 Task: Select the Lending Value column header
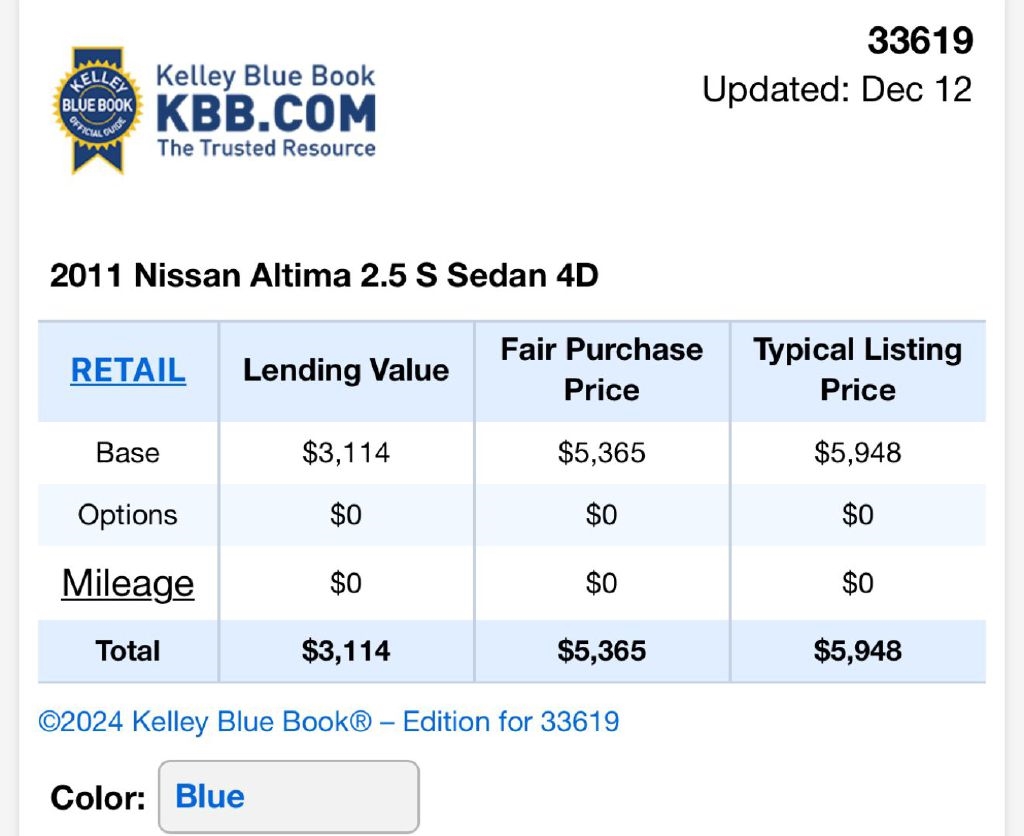(346, 370)
